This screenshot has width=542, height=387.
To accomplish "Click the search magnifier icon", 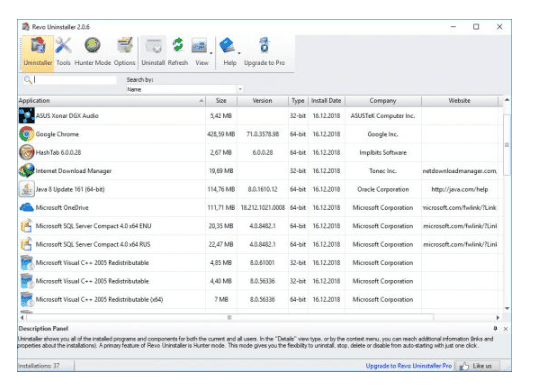I will tap(28, 80).
